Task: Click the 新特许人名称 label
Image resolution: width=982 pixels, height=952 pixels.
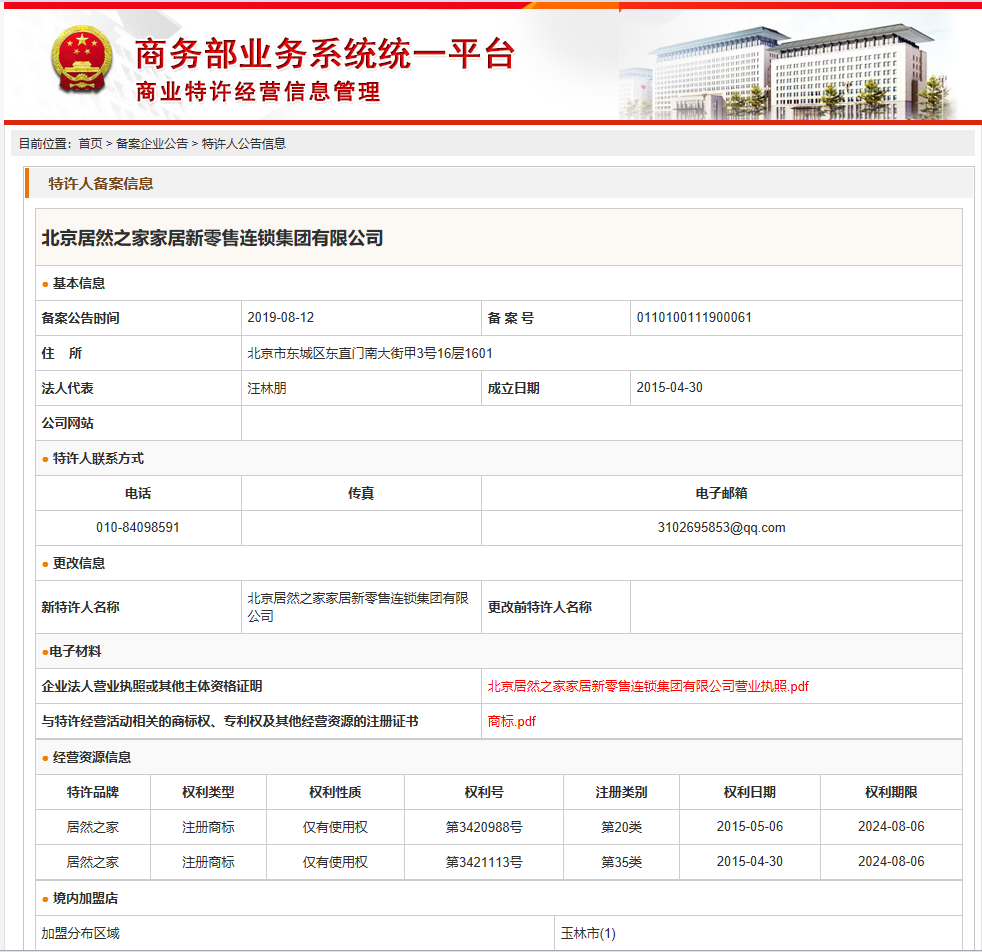Action: 80,607
